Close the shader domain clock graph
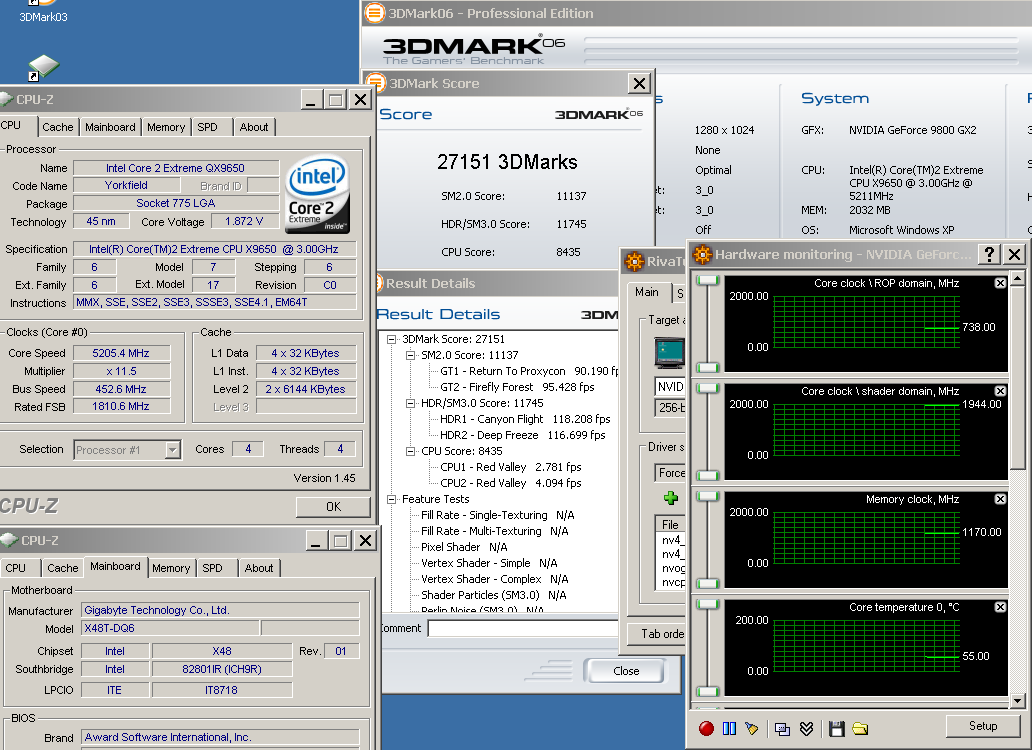Screen dimensions: 1032x750 (1000, 391)
